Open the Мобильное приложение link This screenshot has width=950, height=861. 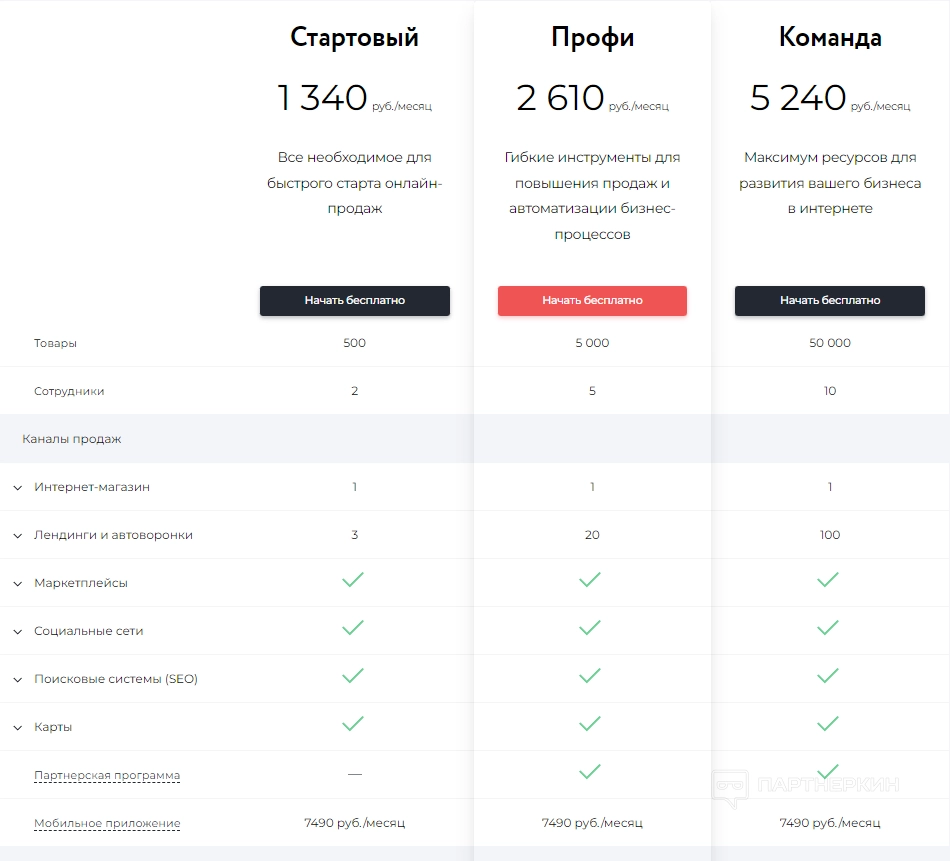tap(107, 823)
